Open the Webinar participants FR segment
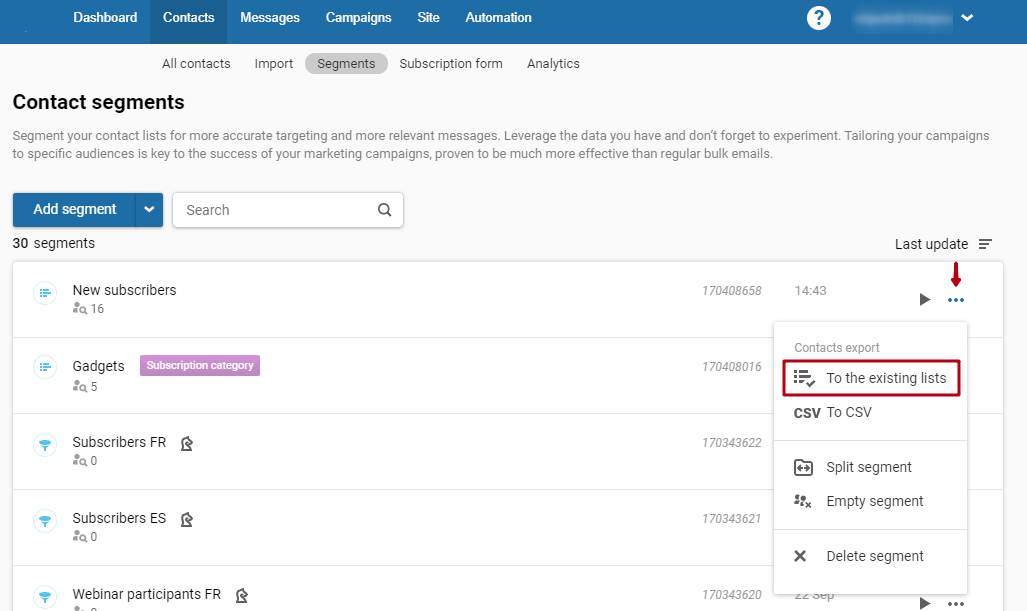1027x611 pixels. pyautogui.click(x=147, y=594)
